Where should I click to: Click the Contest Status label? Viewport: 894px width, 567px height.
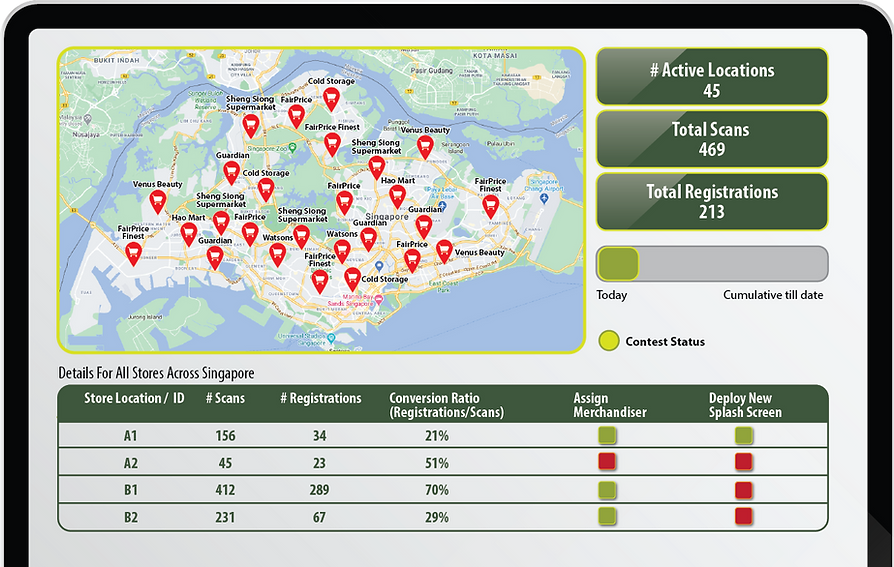[665, 342]
